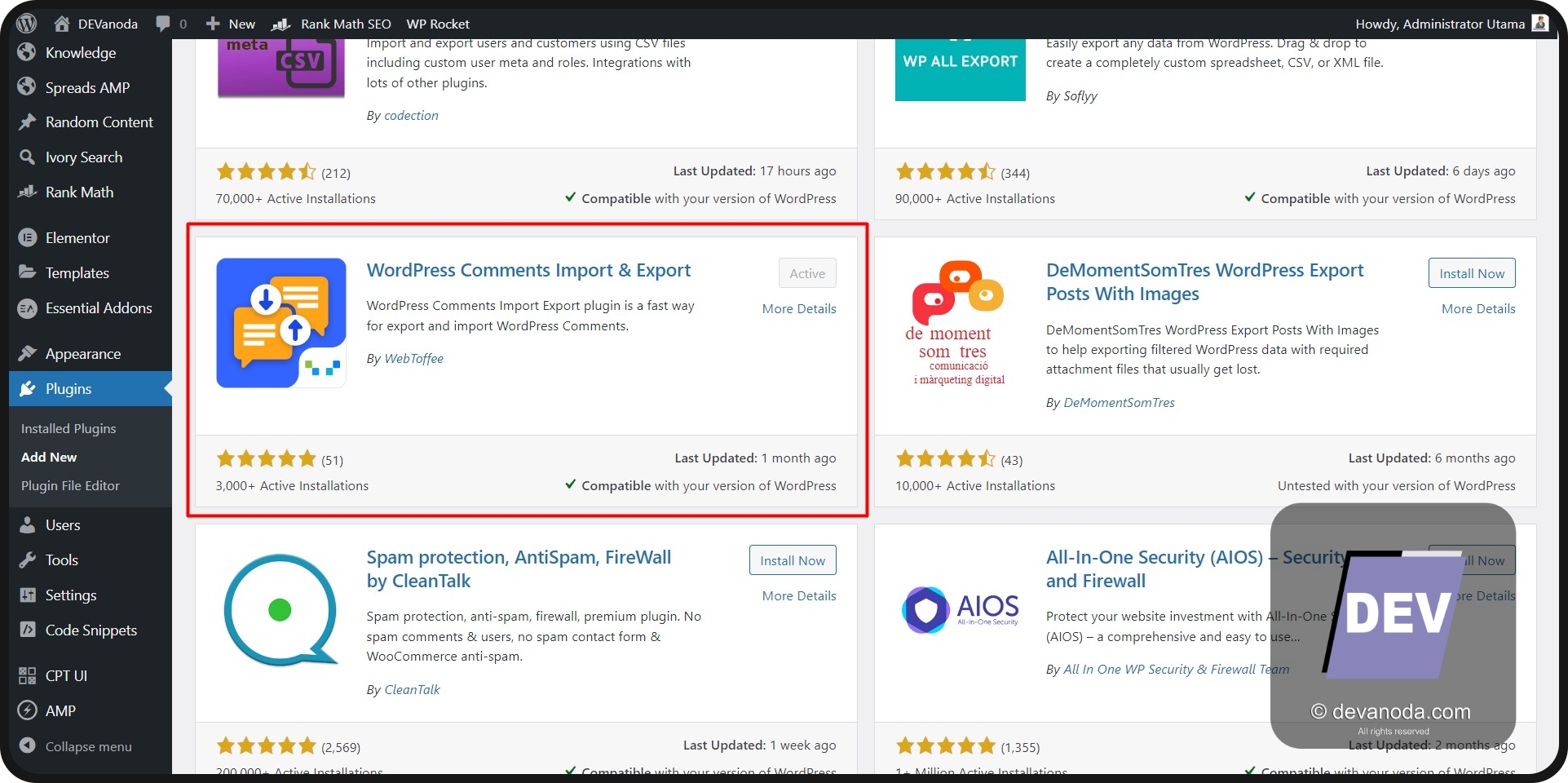The height and width of the screenshot is (783, 1568).
Task: View More Details for DeMomentSomTres plugin
Action: 1478,308
